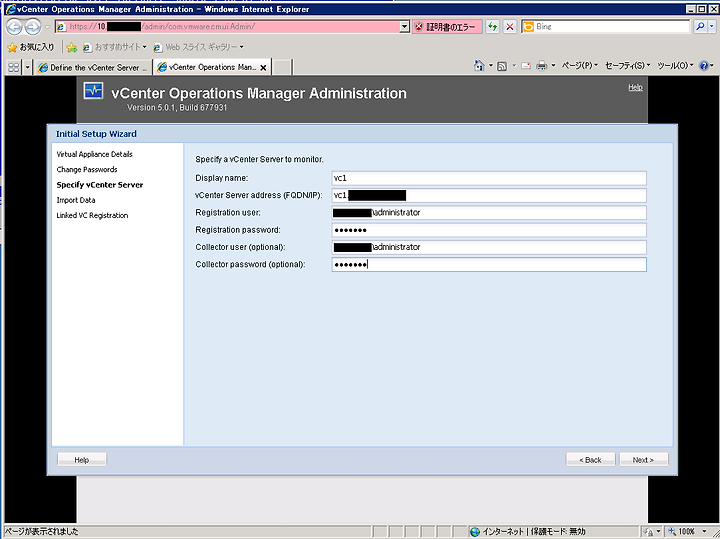
Task: Open the Home button dropdown arrow
Action: 490,66
